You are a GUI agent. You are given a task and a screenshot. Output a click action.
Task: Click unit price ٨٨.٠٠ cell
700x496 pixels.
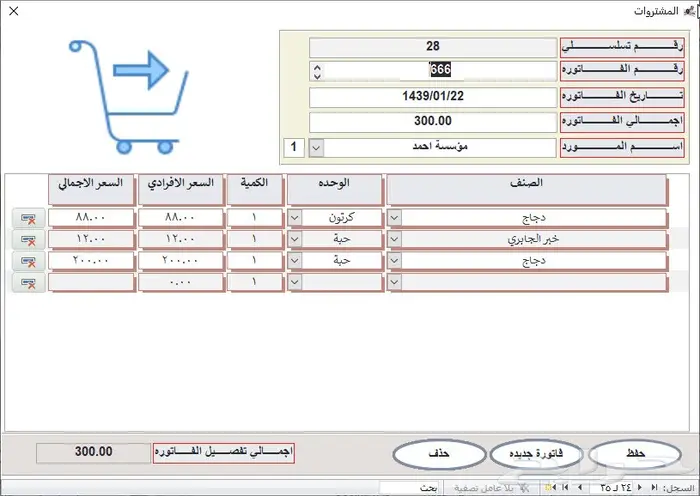180,218
